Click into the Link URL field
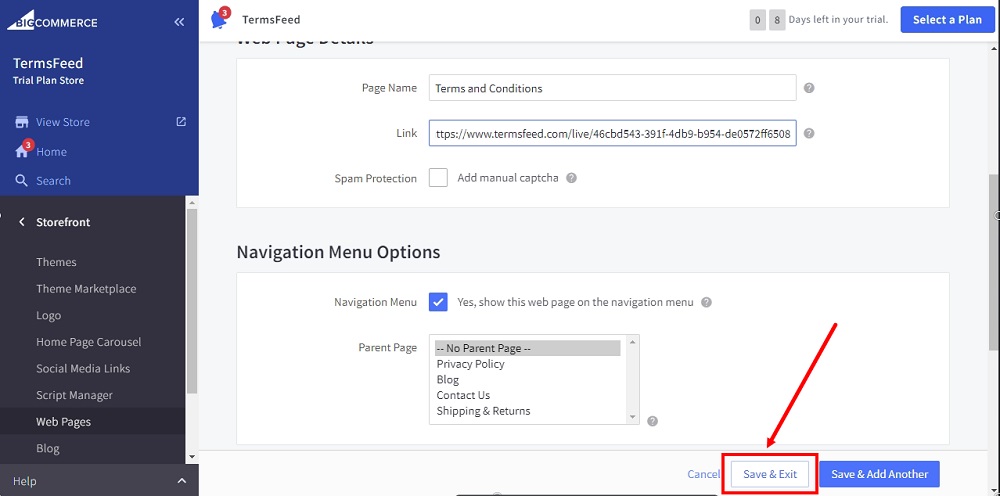Image resolution: width=1000 pixels, height=496 pixels. 612,133
